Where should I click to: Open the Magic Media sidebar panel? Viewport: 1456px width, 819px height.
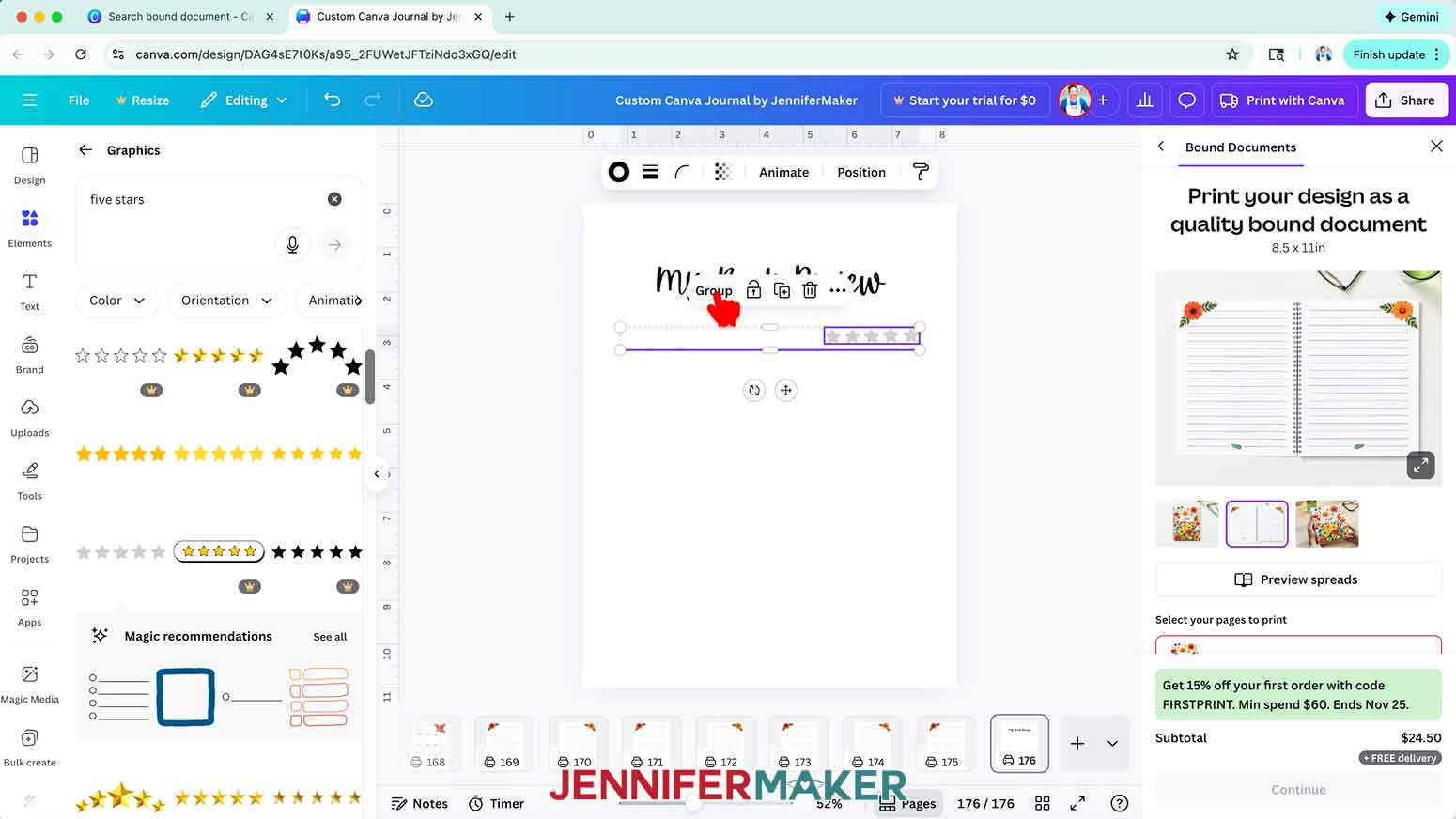pos(29,685)
